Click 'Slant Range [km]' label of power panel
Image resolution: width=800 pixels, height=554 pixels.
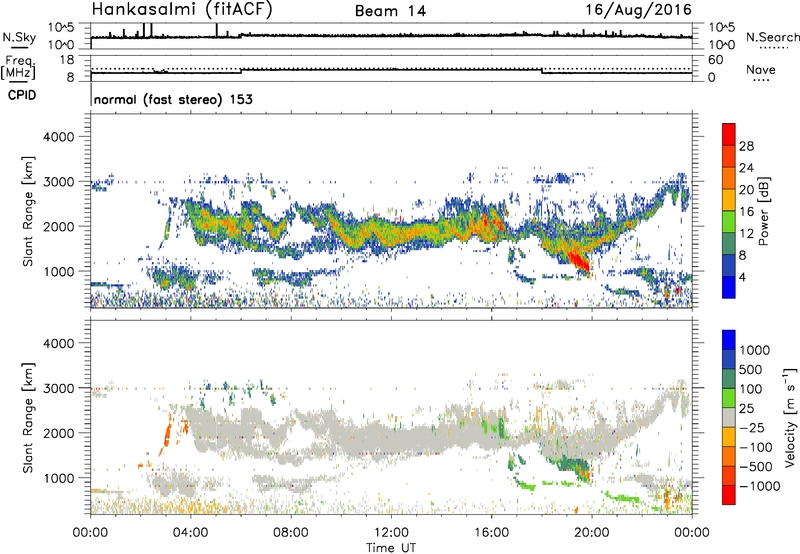point(28,211)
